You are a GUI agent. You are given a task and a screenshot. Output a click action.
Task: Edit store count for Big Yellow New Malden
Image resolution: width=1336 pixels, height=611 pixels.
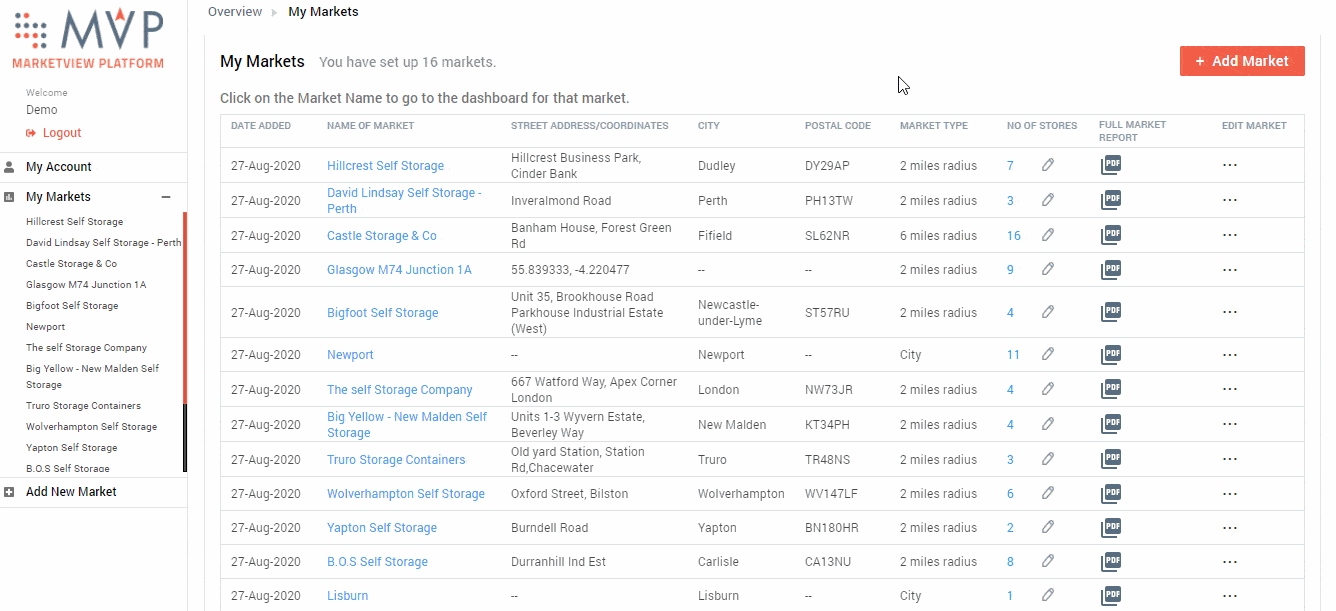[x=1048, y=424]
